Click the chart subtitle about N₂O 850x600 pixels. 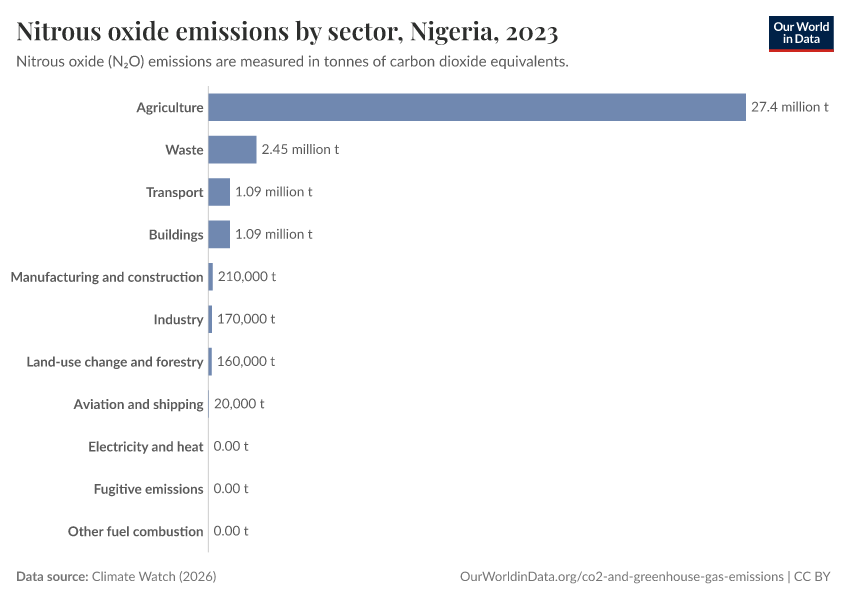click(293, 62)
